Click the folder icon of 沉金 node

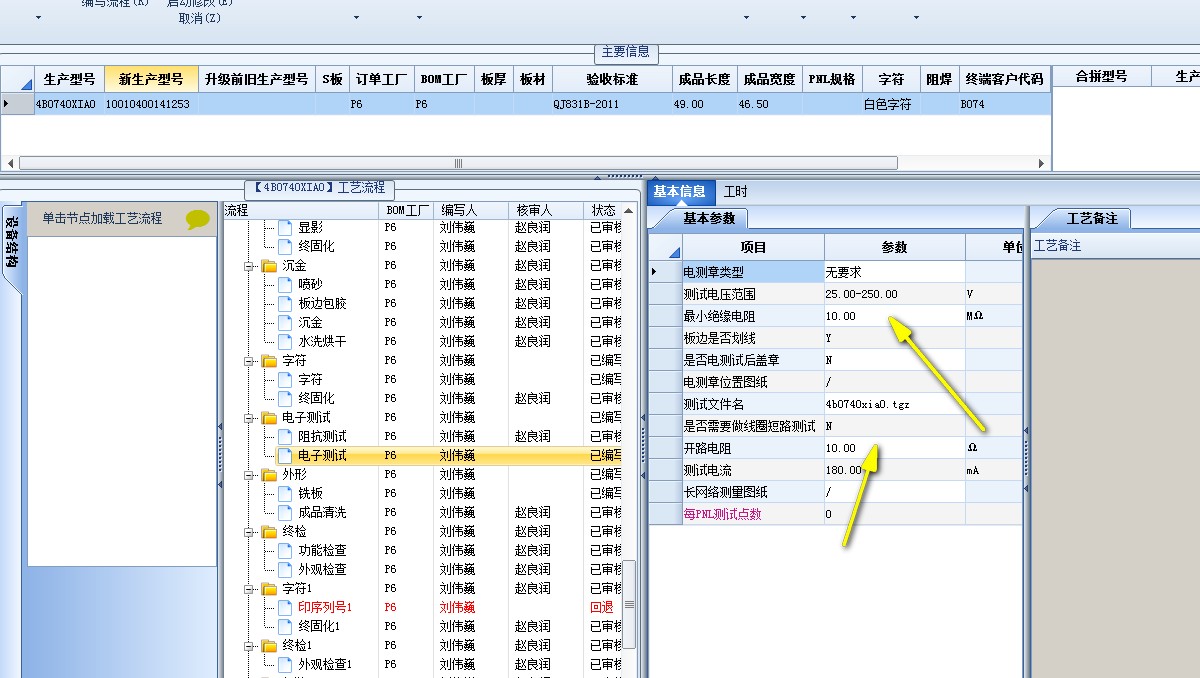coord(269,266)
